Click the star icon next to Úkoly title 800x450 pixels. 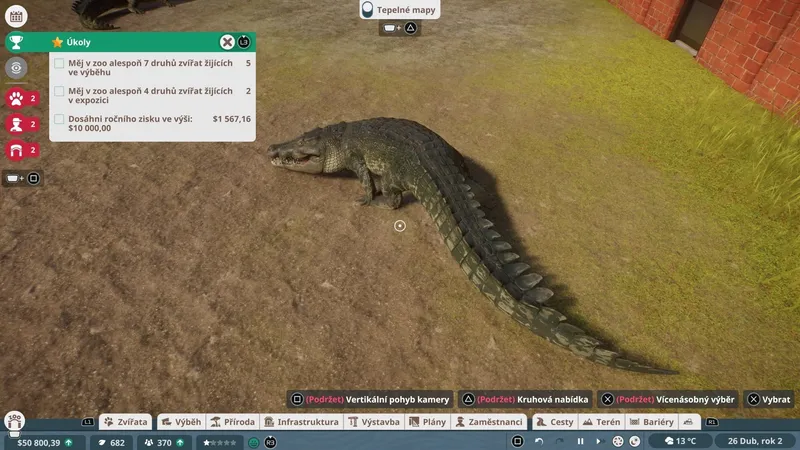pyautogui.click(x=58, y=42)
